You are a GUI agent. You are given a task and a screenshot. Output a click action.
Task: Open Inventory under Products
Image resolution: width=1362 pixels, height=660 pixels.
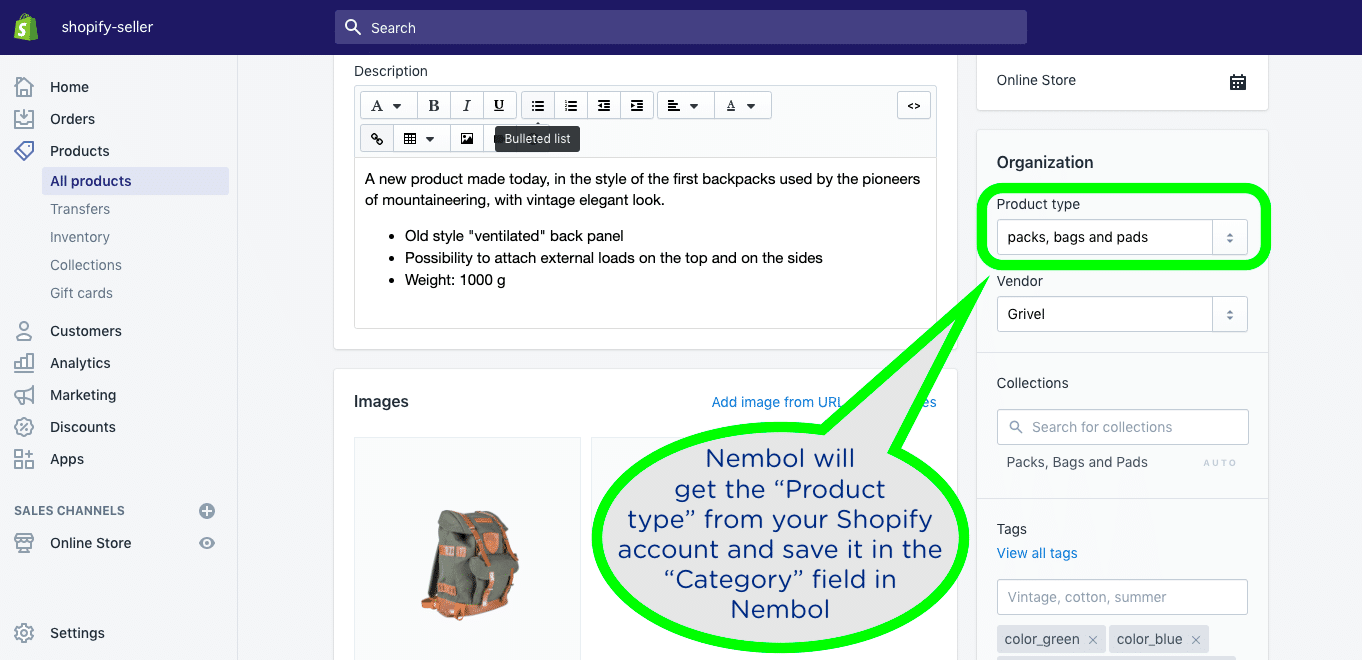pos(80,237)
